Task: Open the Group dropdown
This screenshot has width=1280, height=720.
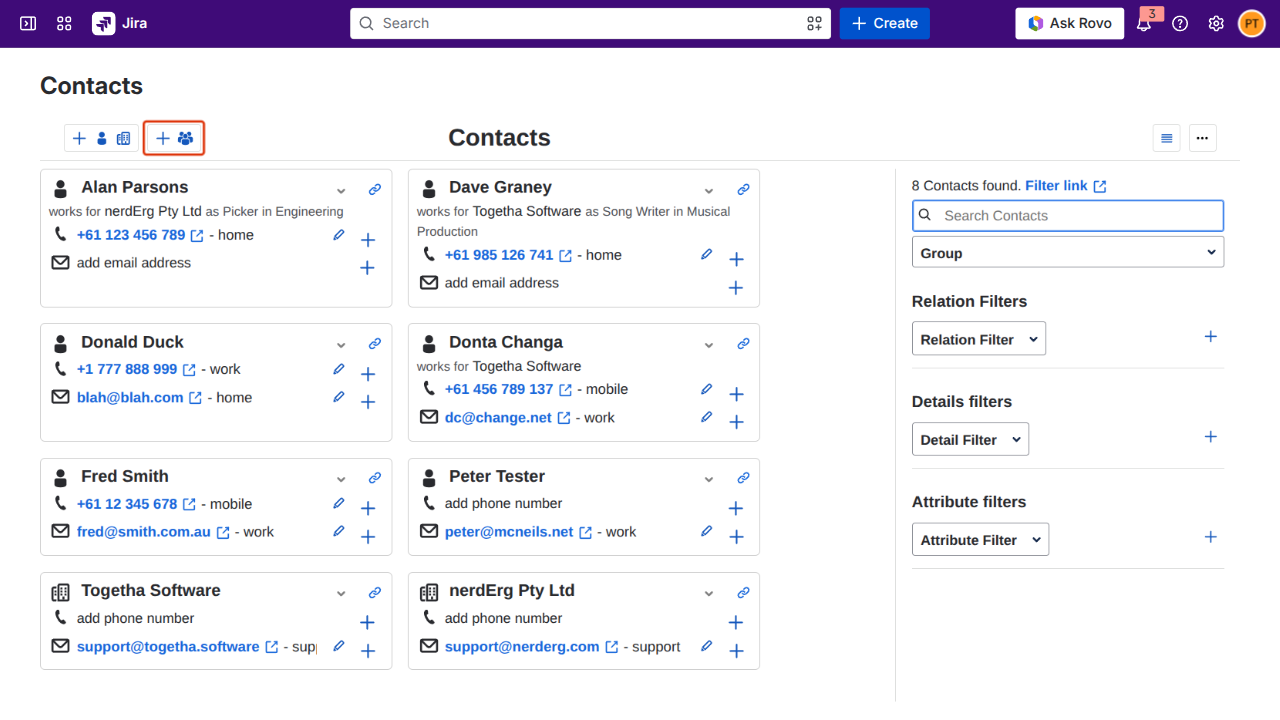Action: [1068, 252]
